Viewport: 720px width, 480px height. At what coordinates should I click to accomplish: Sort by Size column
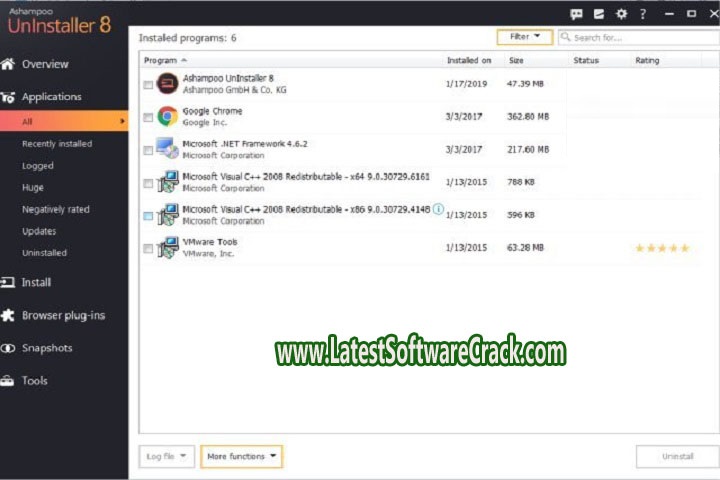point(516,60)
